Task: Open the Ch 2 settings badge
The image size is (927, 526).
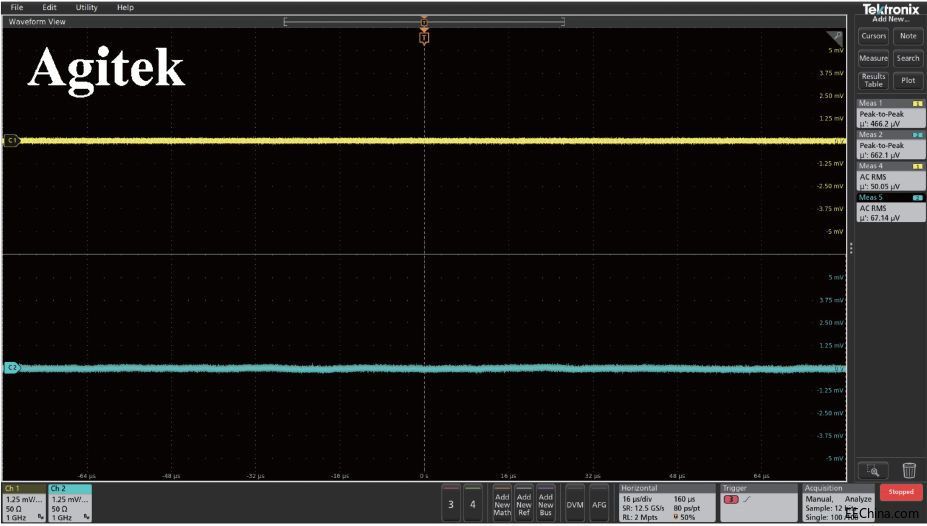Action: click(70, 503)
